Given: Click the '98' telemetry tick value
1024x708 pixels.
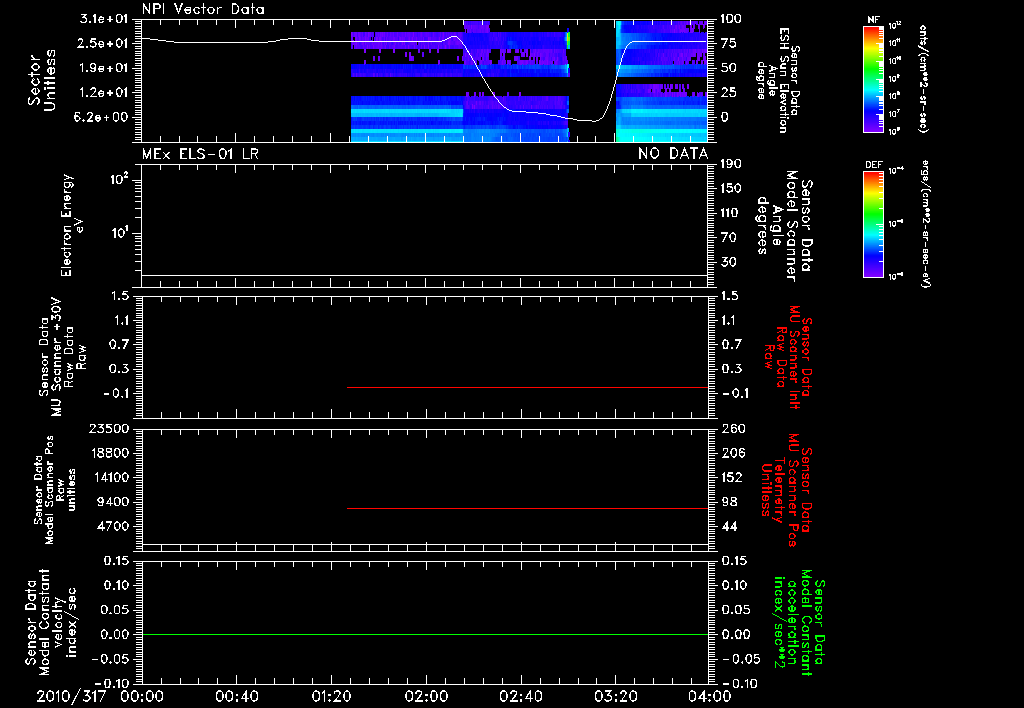Looking at the screenshot, I should click(x=729, y=502).
